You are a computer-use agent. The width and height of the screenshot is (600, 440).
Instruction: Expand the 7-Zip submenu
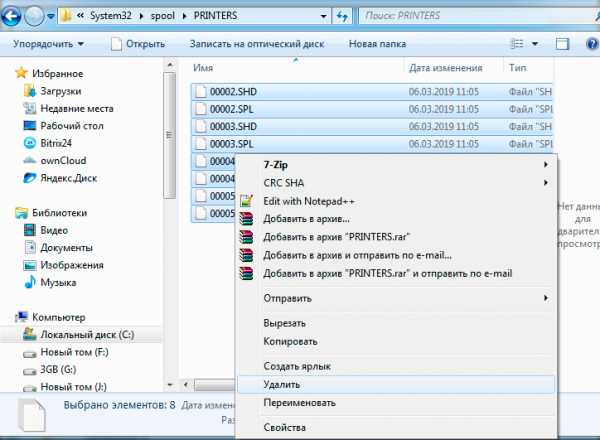396,165
